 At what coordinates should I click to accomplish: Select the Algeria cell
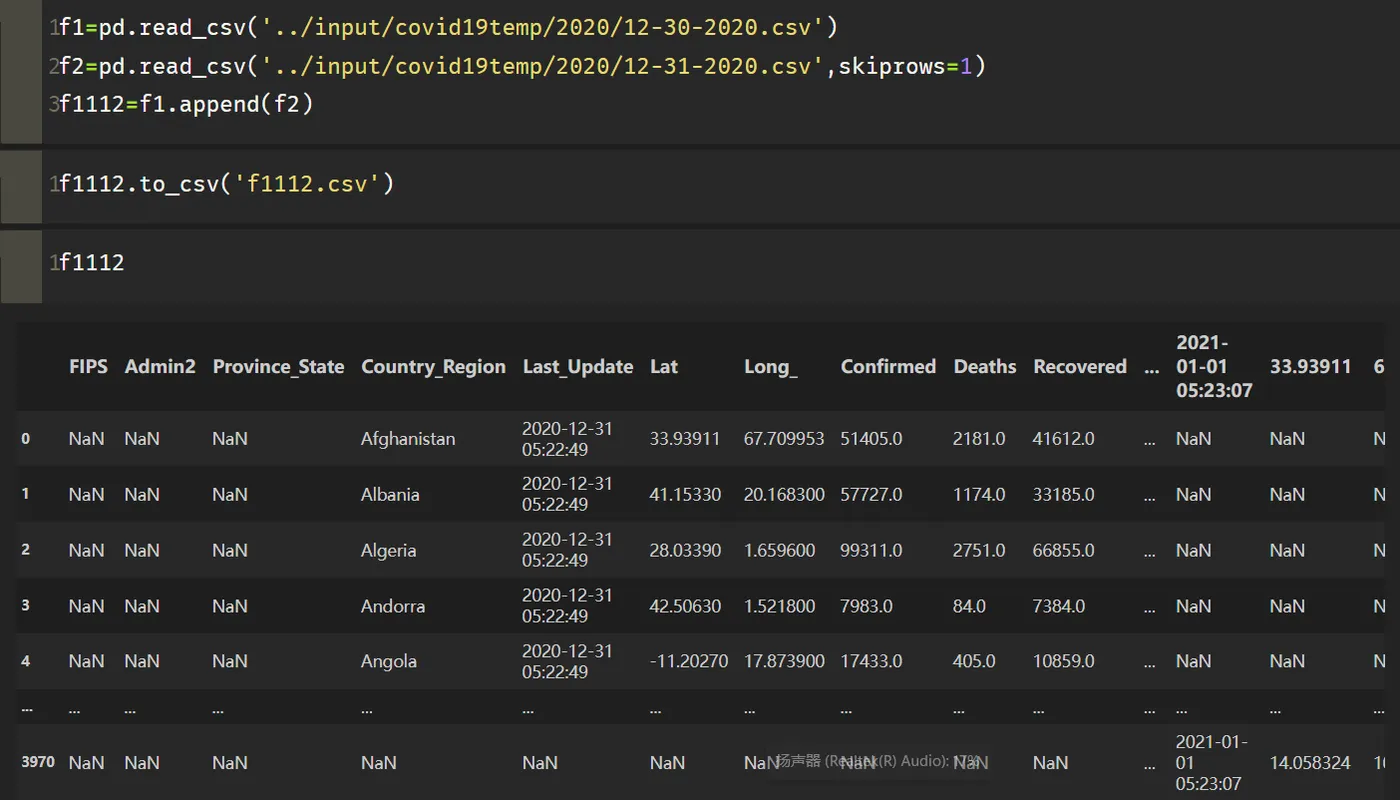tap(388, 551)
